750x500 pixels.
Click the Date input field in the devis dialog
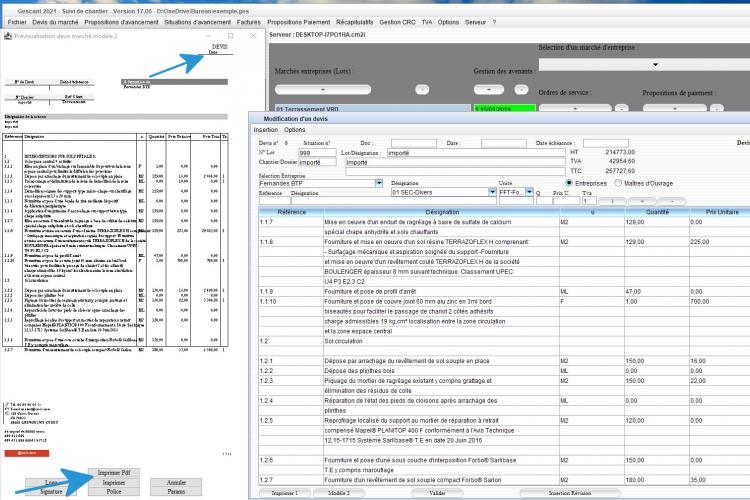click(x=504, y=143)
